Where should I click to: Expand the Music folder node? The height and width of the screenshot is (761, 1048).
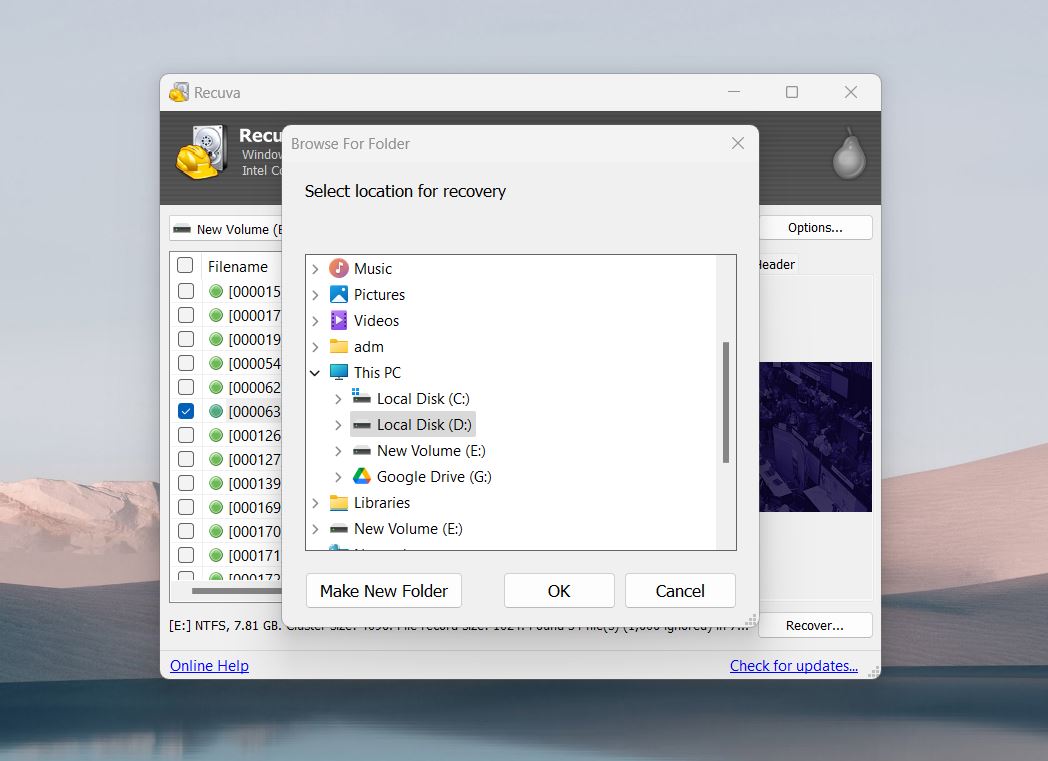pyautogui.click(x=315, y=269)
